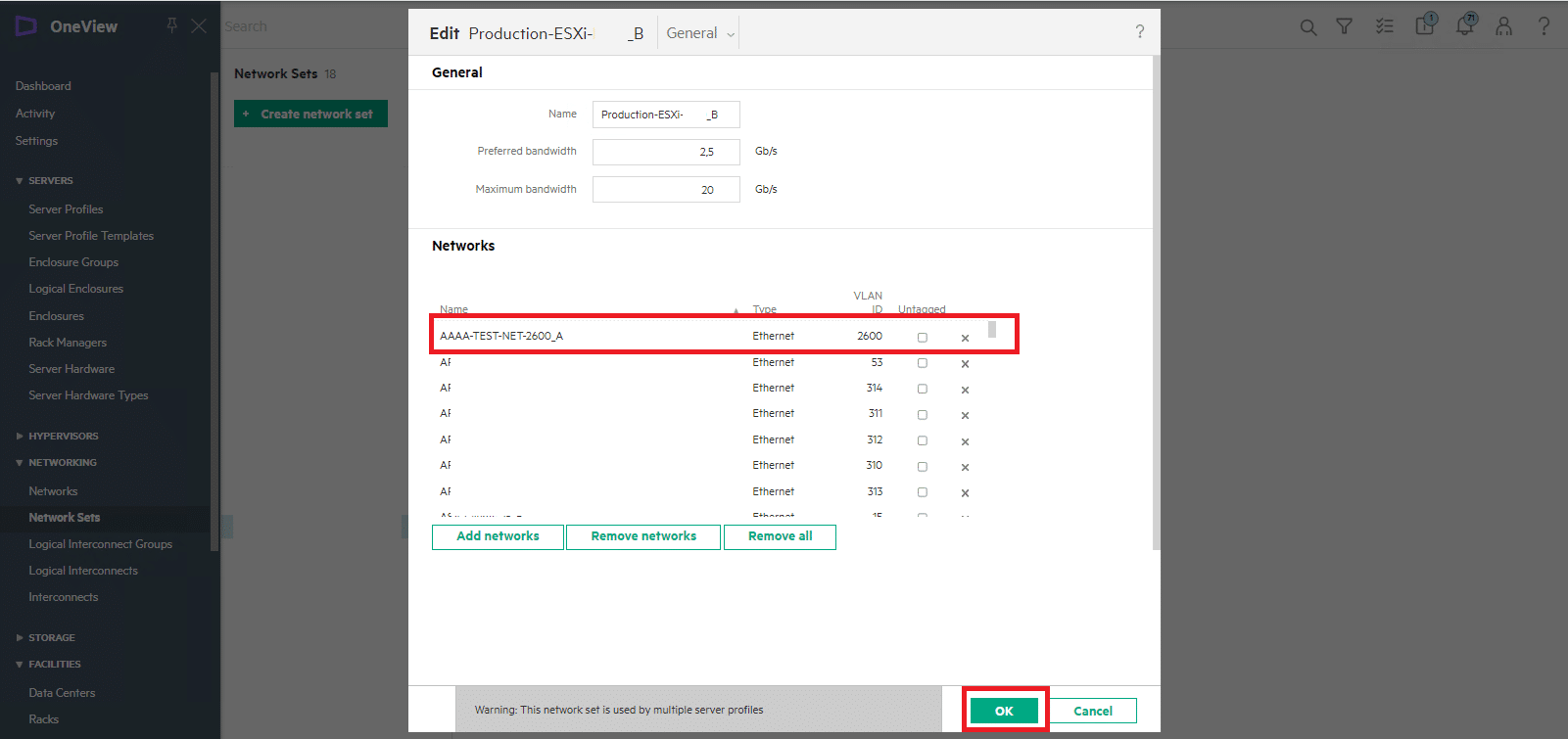Open Racks in the sidebar

pos(43,719)
